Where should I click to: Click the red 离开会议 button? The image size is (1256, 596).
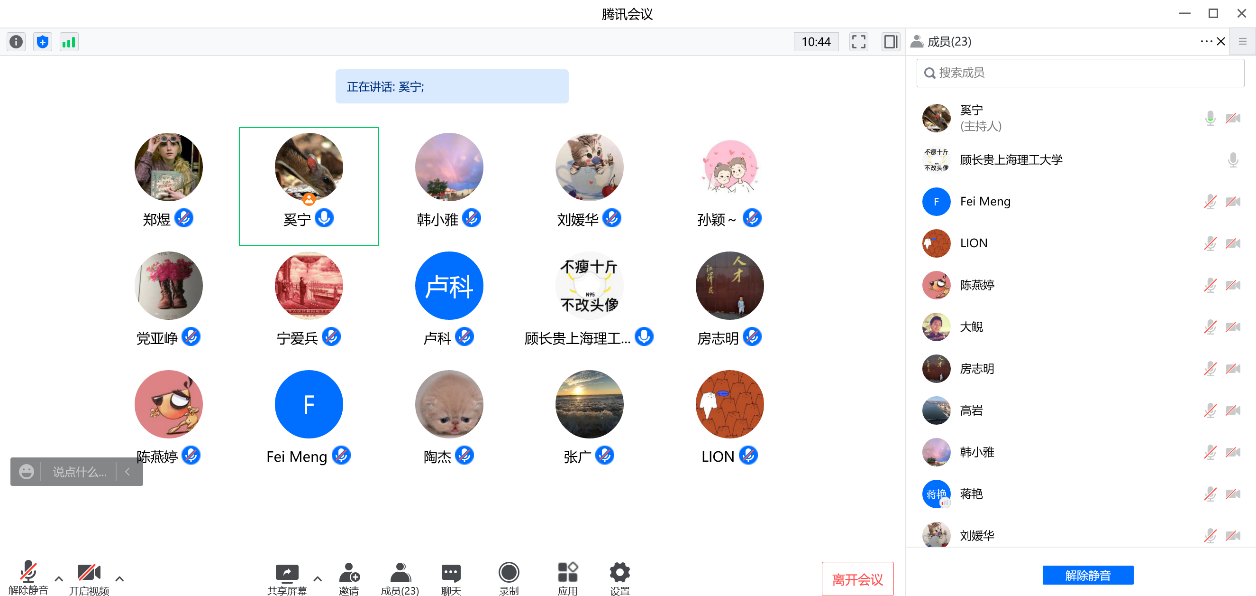coord(857,580)
